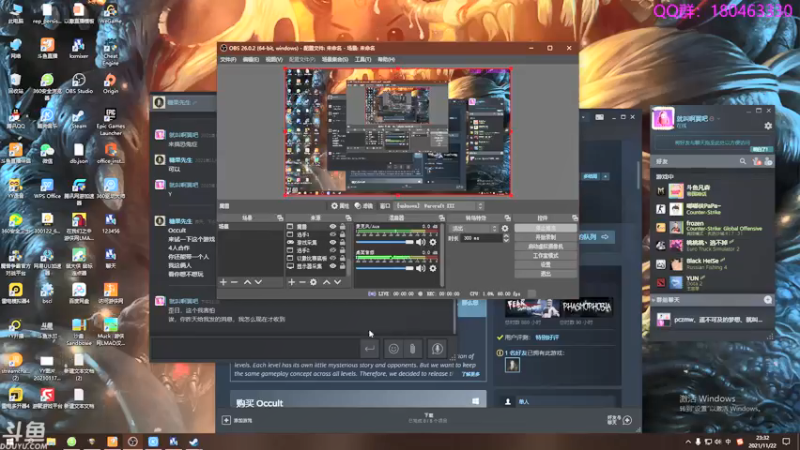
Task: Open scene transition type dropdown
Action: click(473, 229)
